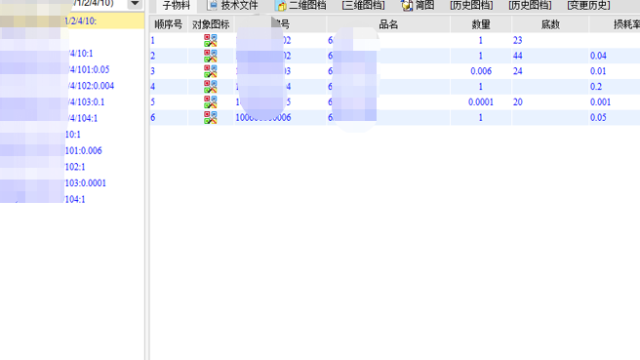Click the 底数 column header
The width and height of the screenshot is (640, 360).
[x=550, y=24]
